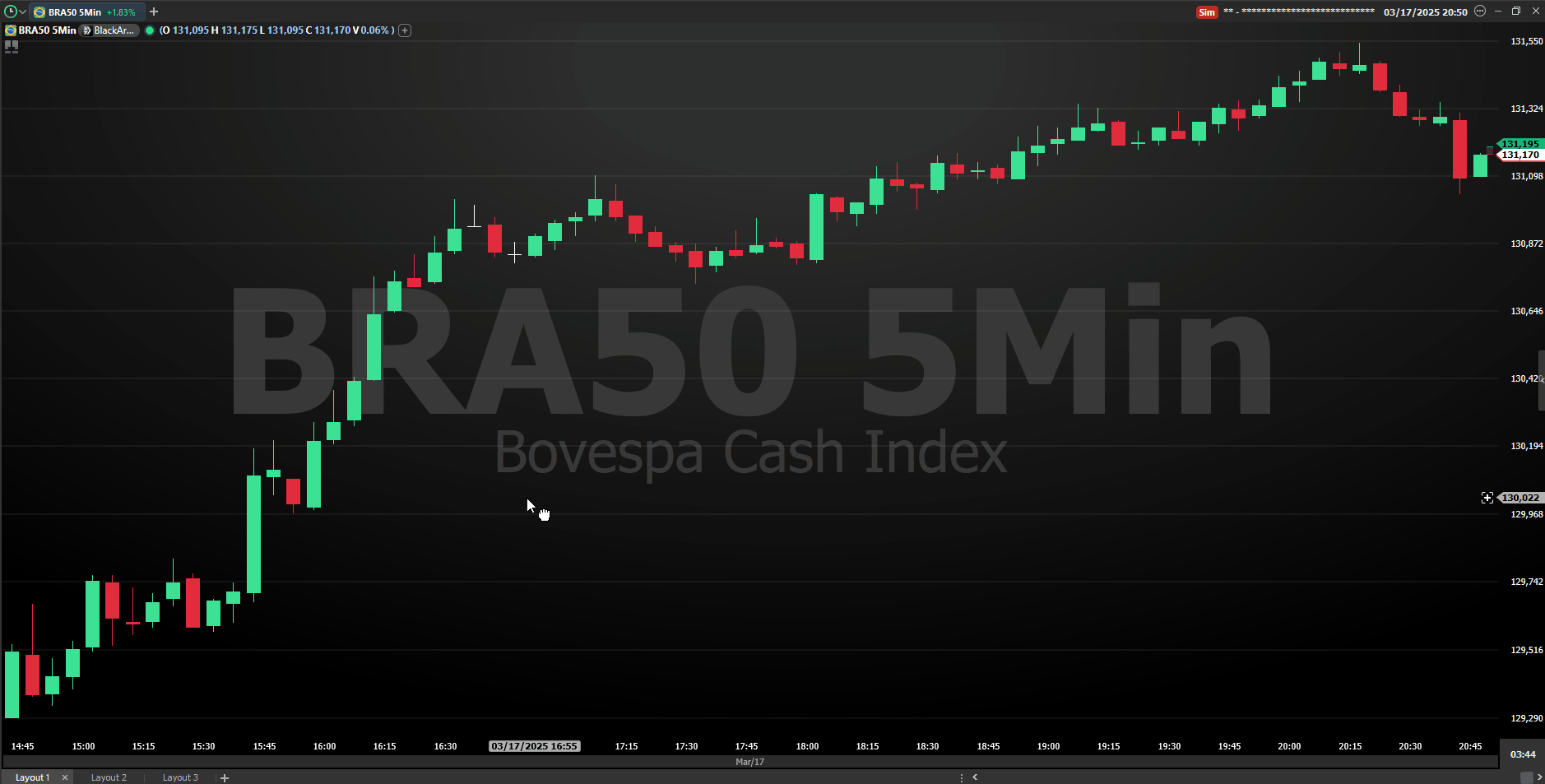Select the BRA50 5Min chart tab
Screen dimensions: 1545x784
(84, 12)
